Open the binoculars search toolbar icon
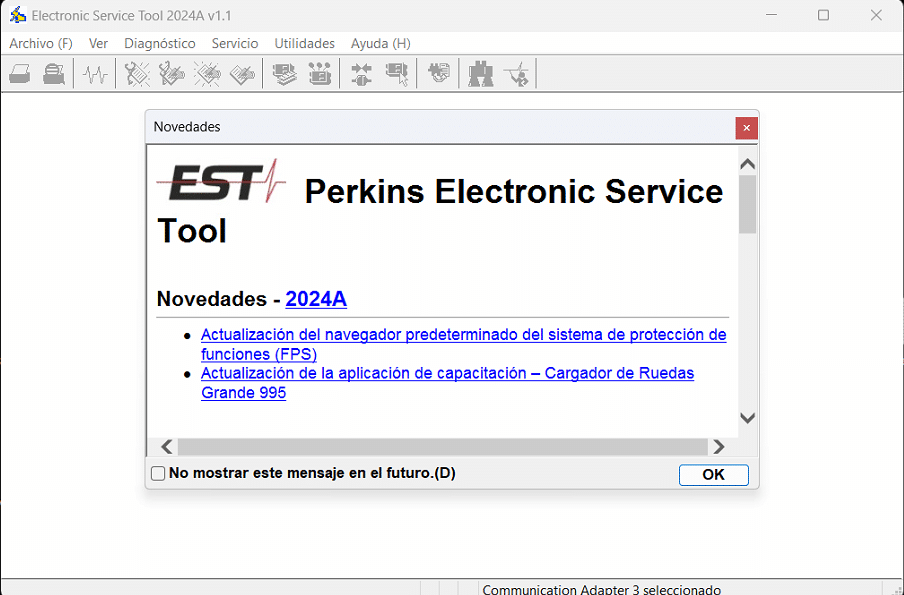904x595 pixels. 480,73
